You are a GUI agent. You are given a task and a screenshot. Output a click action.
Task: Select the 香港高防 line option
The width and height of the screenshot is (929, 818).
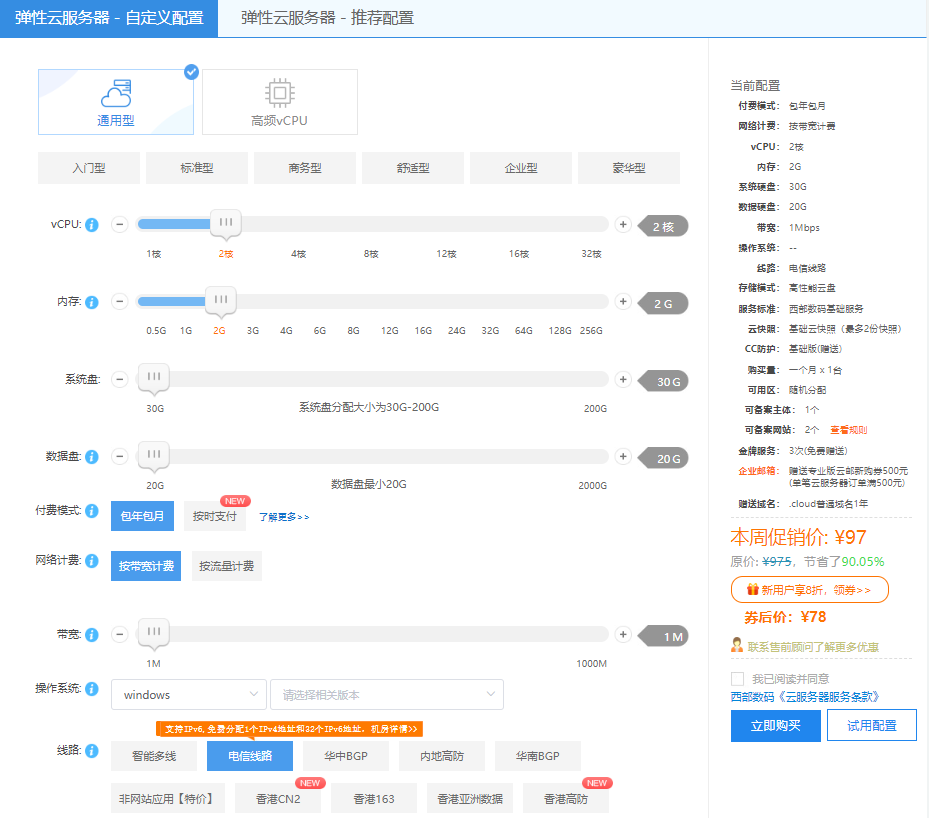(566, 798)
